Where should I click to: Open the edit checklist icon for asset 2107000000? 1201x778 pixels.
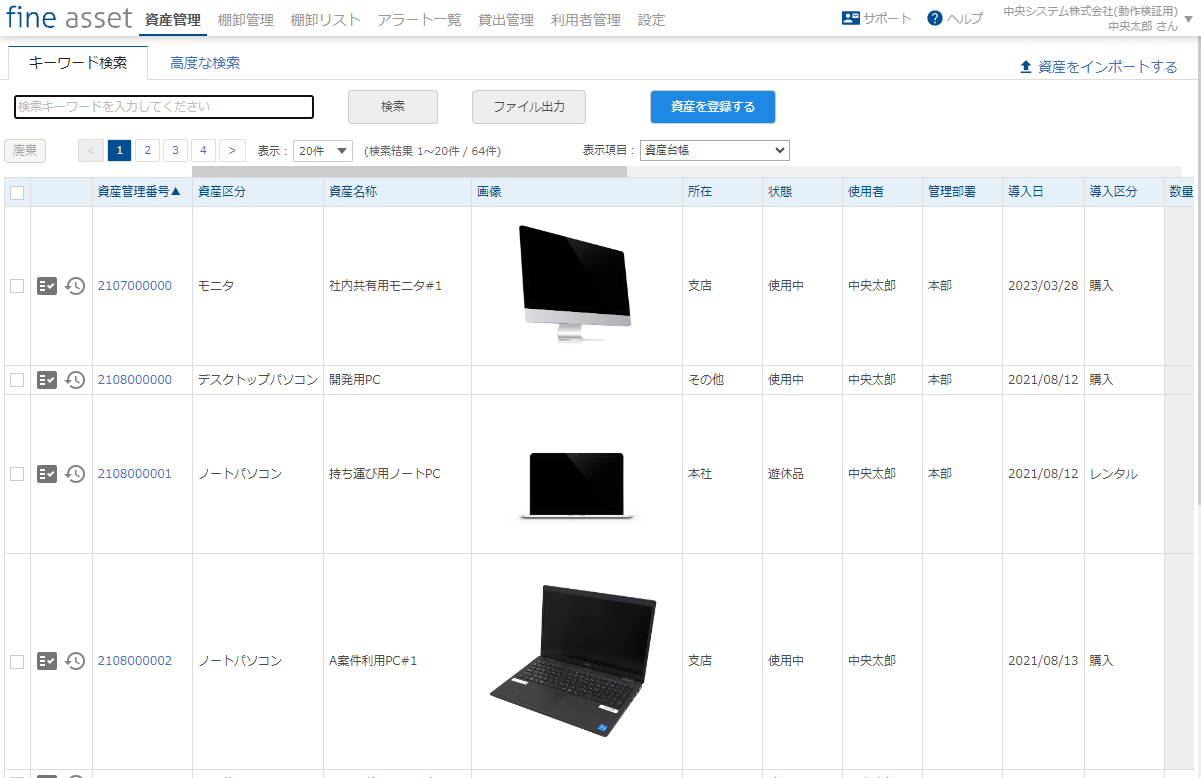click(46, 285)
